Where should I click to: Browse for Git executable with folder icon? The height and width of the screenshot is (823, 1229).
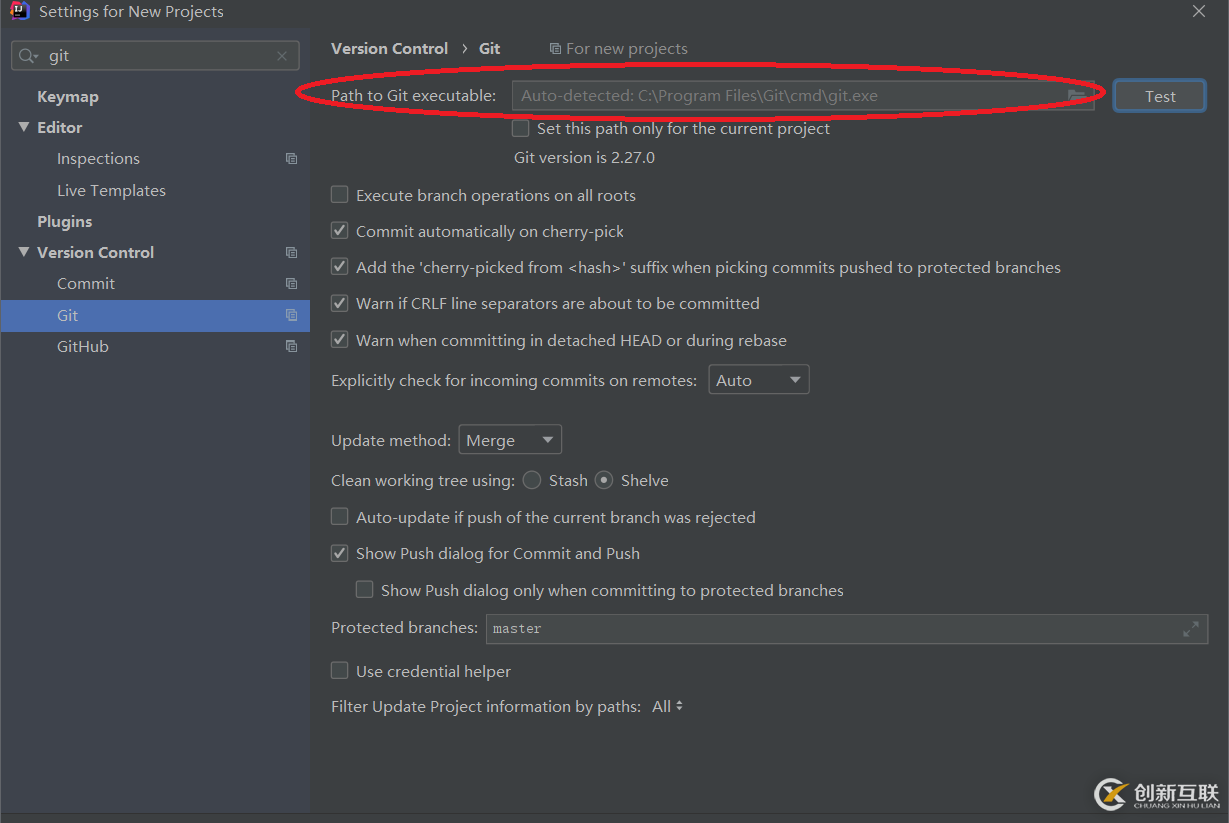1077,96
